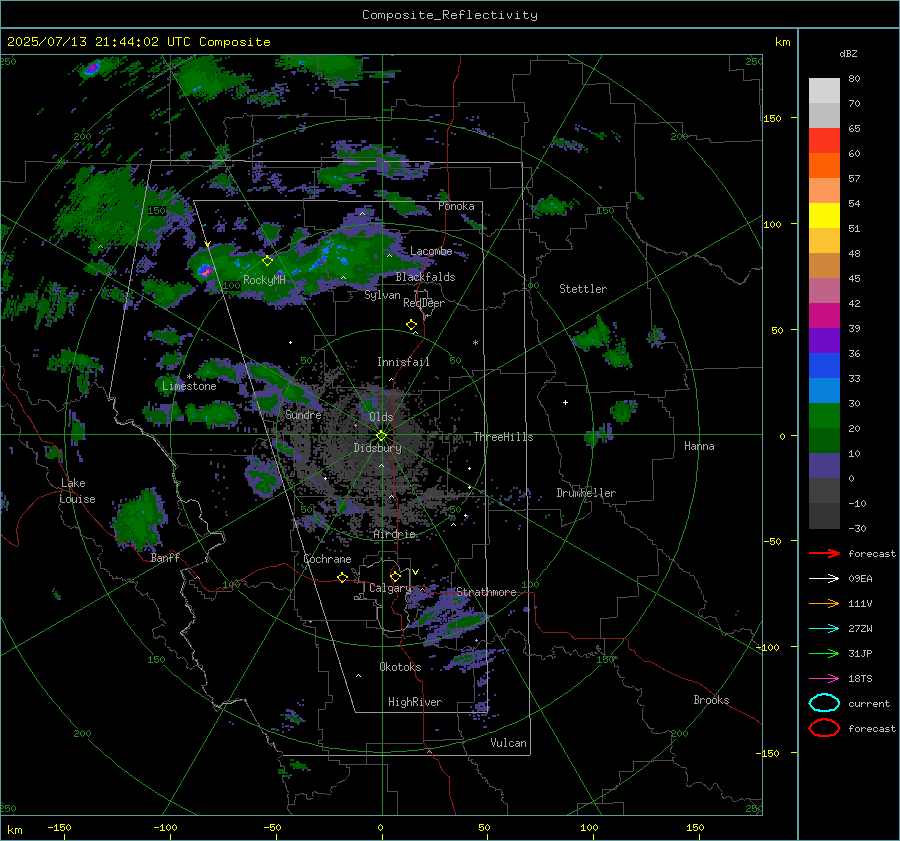Pick the light blue 33 dBZ swatch

[824, 390]
